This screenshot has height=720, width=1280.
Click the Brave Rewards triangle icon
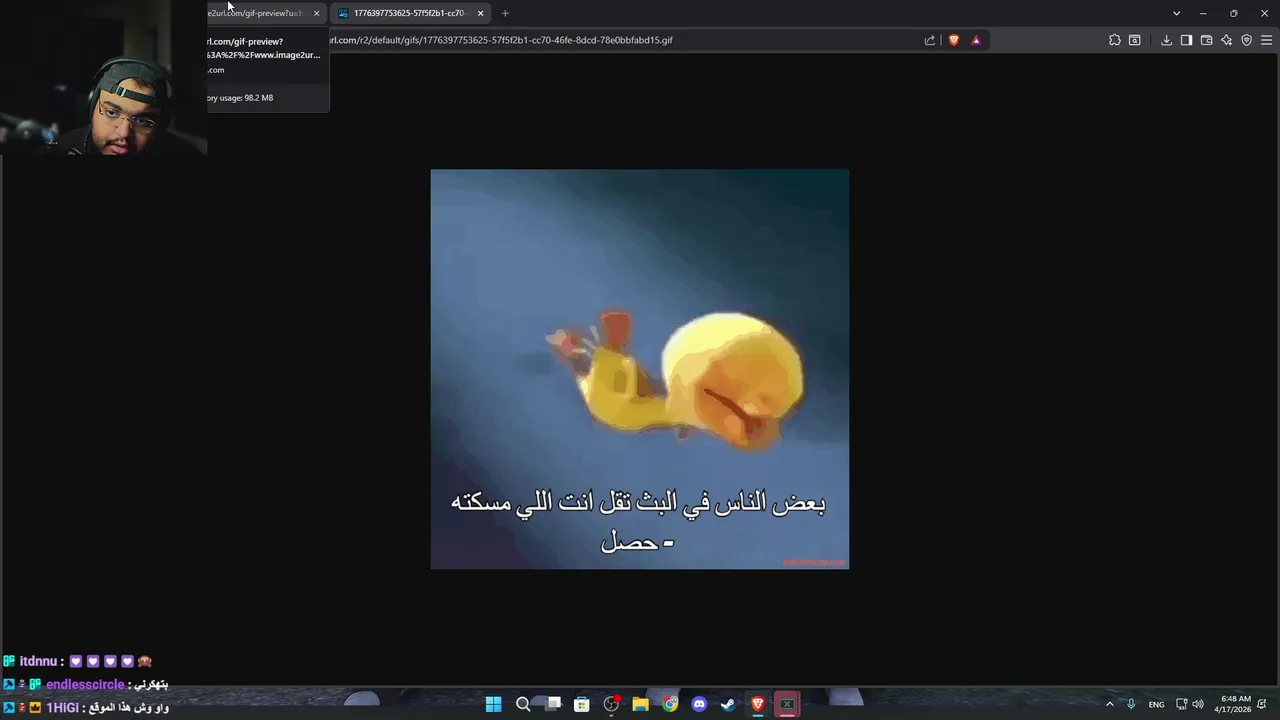click(976, 40)
